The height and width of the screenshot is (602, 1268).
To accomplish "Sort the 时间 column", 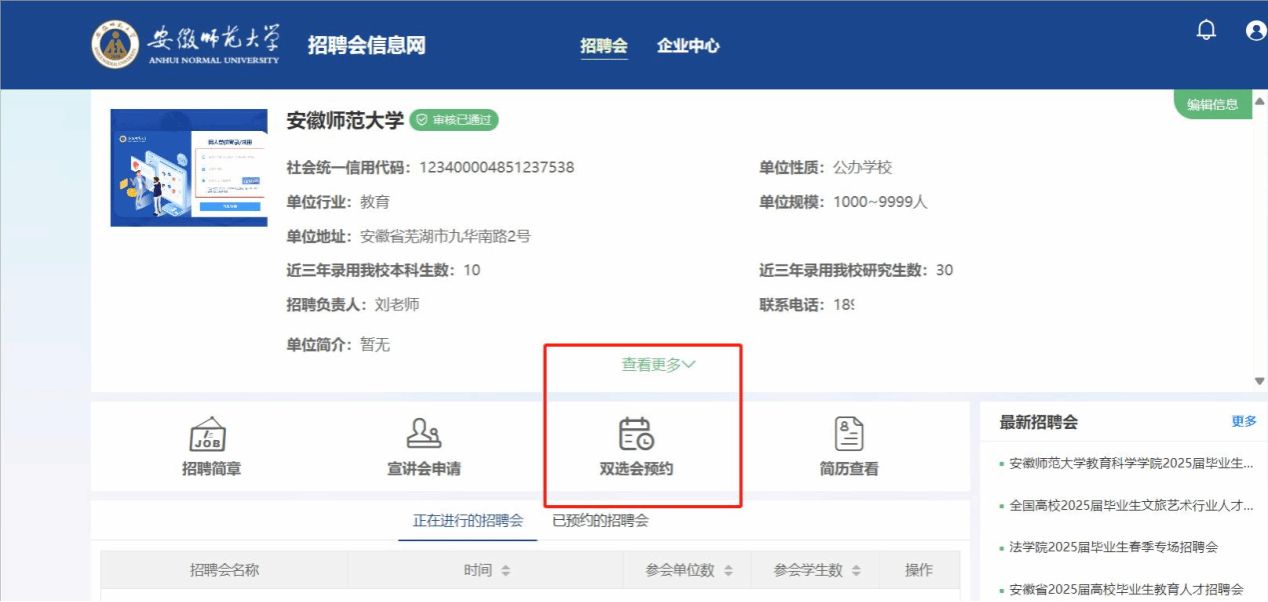I will 505,570.
